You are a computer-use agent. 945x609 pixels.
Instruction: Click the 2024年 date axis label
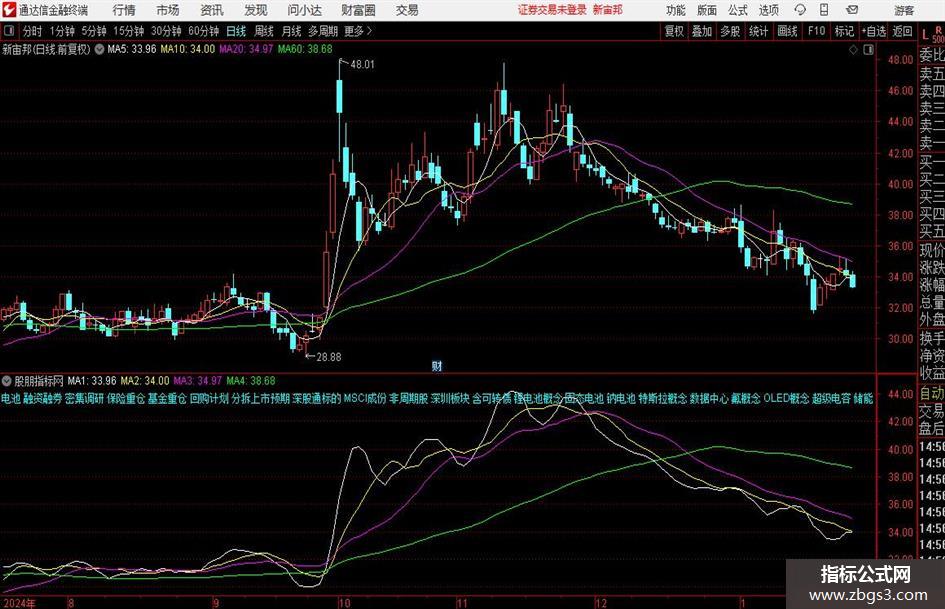pos(19,603)
